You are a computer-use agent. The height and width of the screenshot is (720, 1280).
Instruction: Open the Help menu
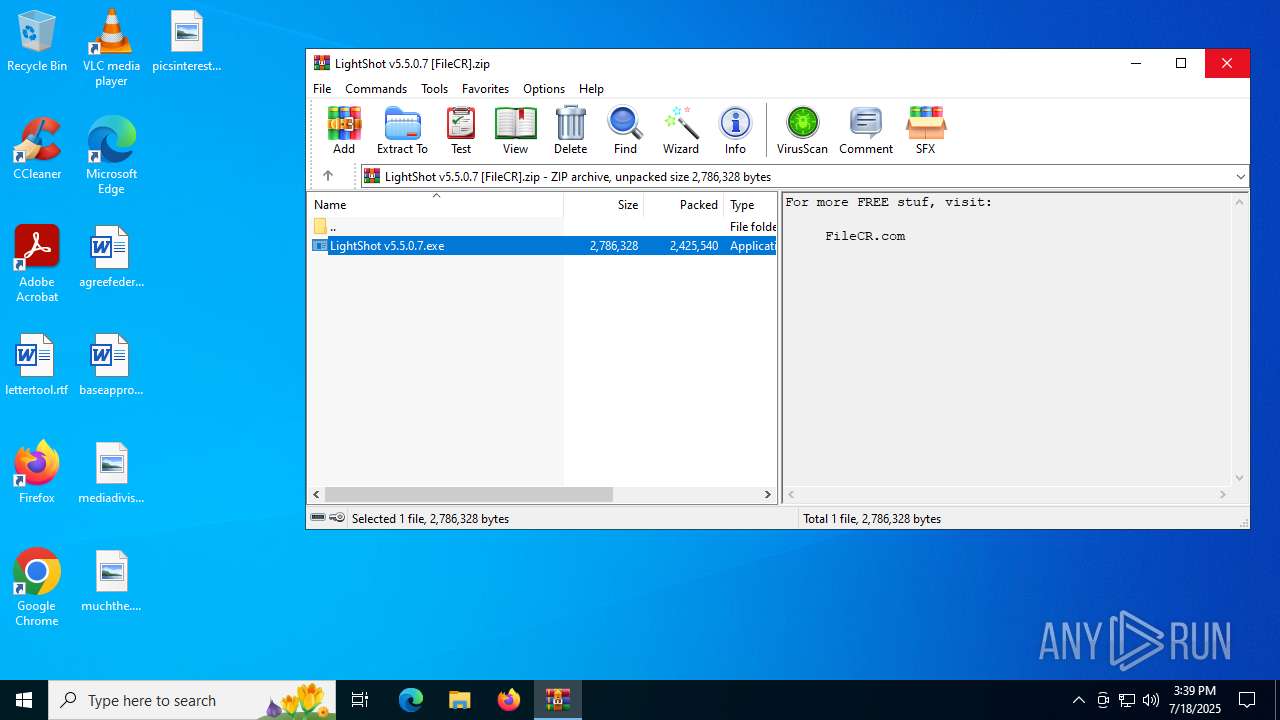click(591, 89)
